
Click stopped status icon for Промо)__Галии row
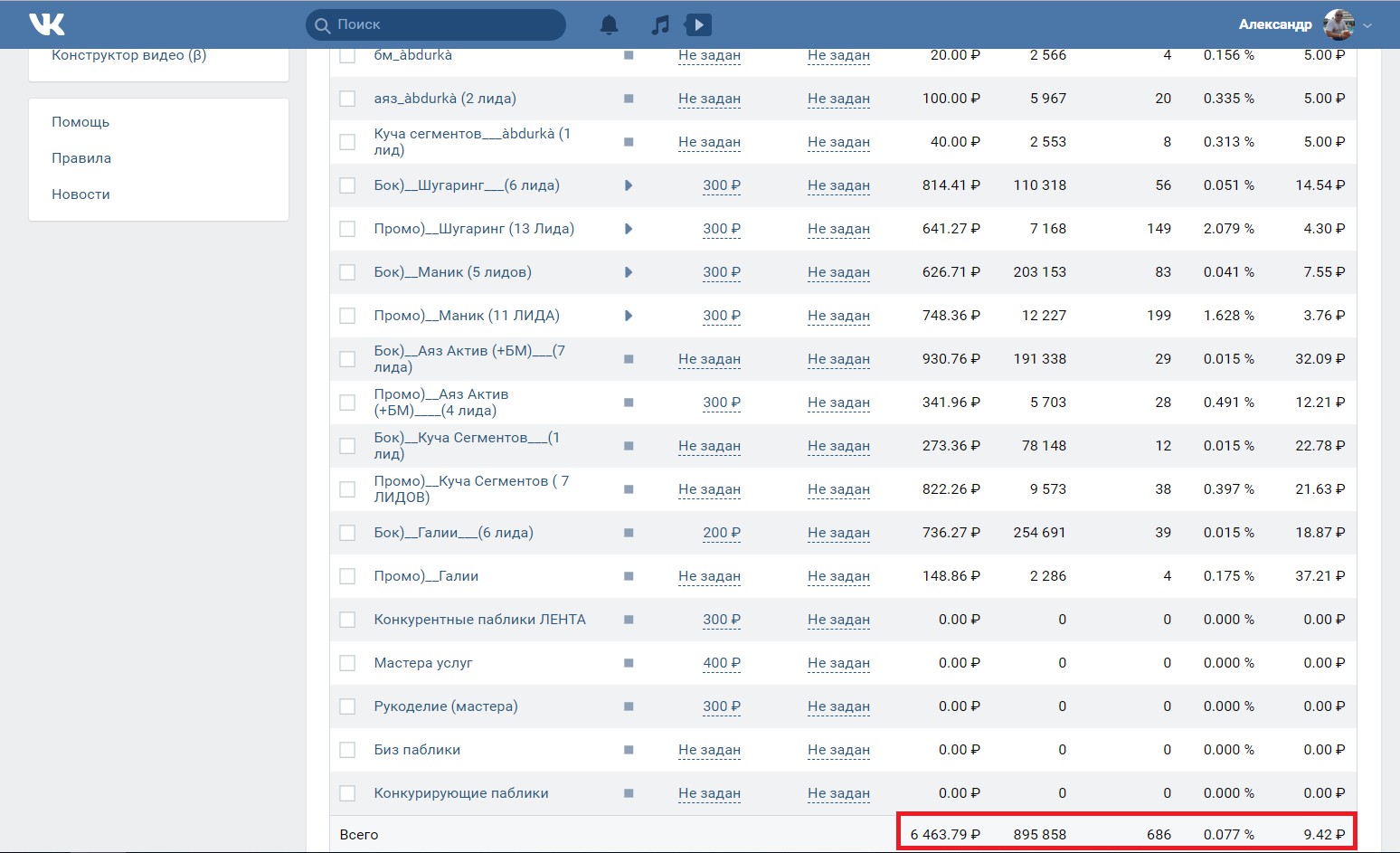(629, 576)
